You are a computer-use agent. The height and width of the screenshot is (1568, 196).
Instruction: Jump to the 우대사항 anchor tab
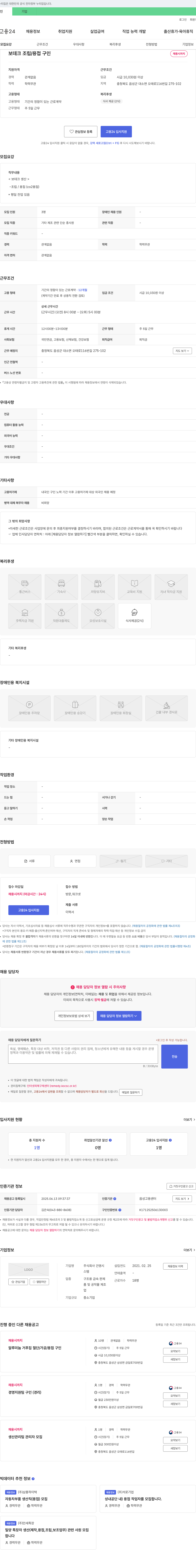tap(79, 44)
